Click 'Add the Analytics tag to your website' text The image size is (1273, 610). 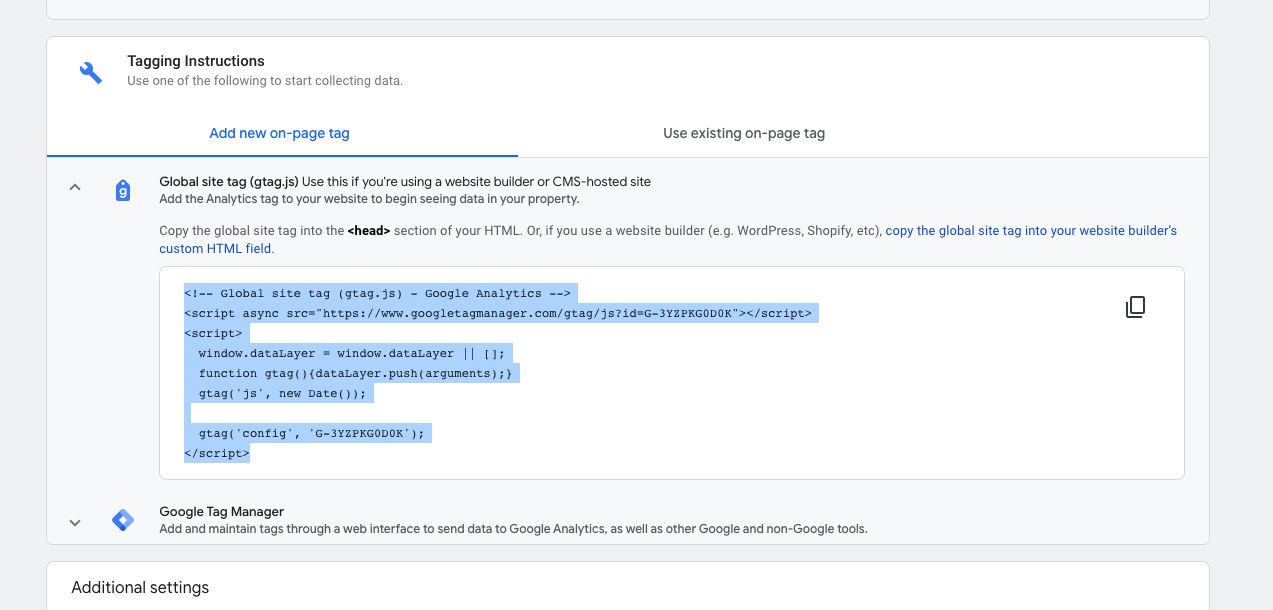[x=369, y=199]
